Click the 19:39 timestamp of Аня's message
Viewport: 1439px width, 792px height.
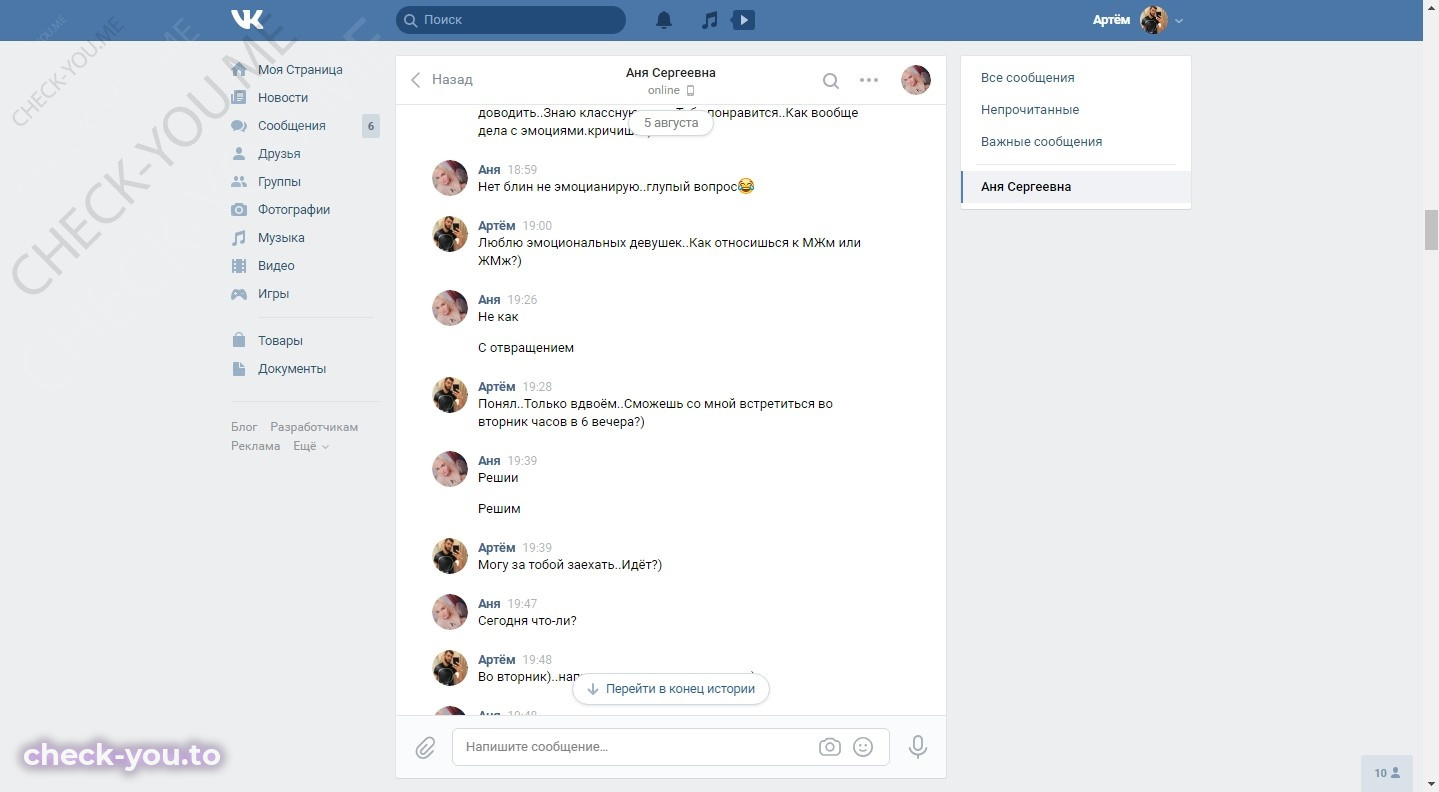522,461
